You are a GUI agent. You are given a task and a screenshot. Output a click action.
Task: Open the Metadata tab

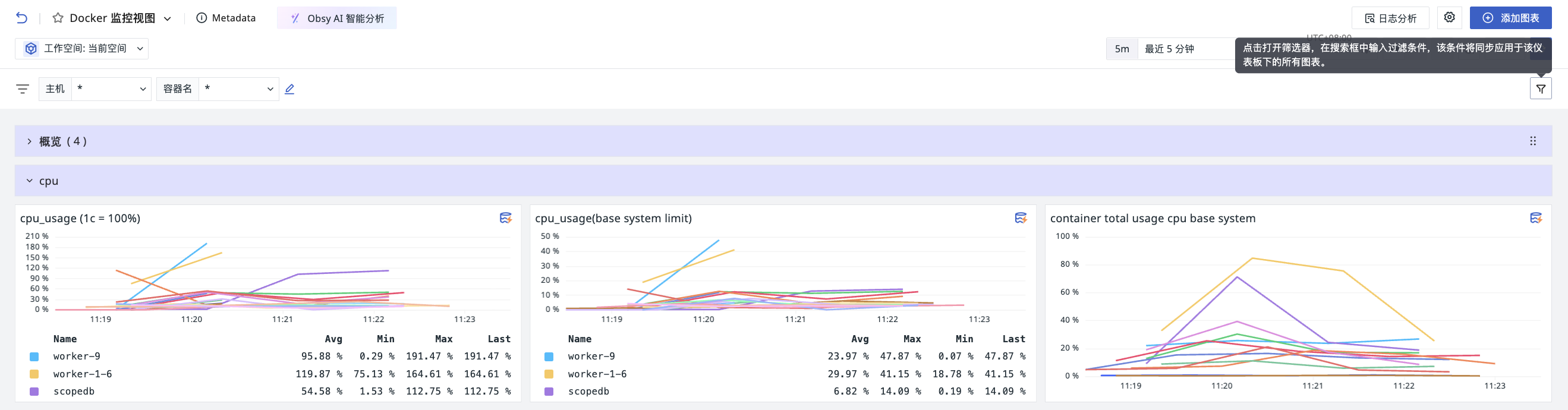click(x=226, y=18)
